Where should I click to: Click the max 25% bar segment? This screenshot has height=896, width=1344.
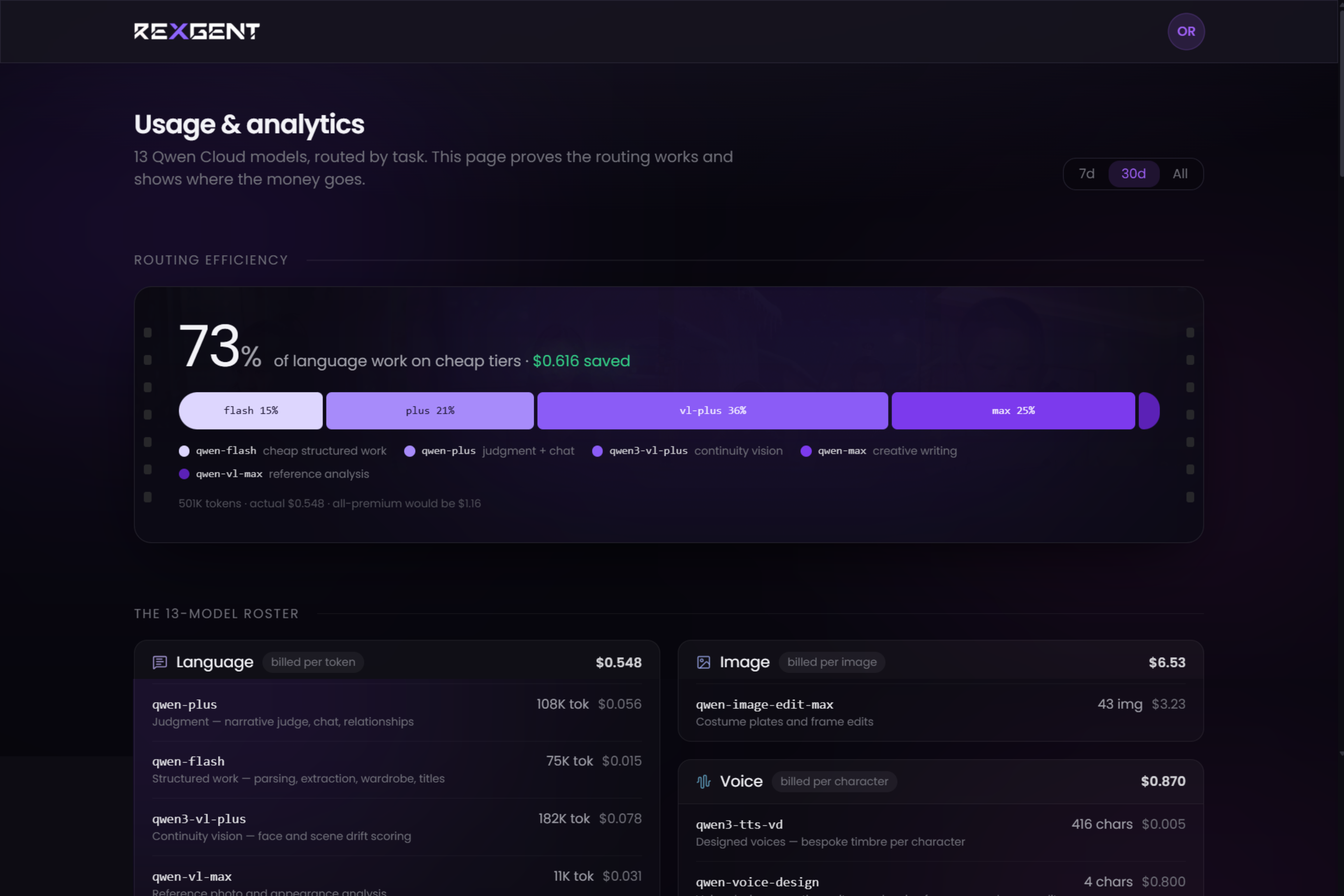pos(1013,410)
